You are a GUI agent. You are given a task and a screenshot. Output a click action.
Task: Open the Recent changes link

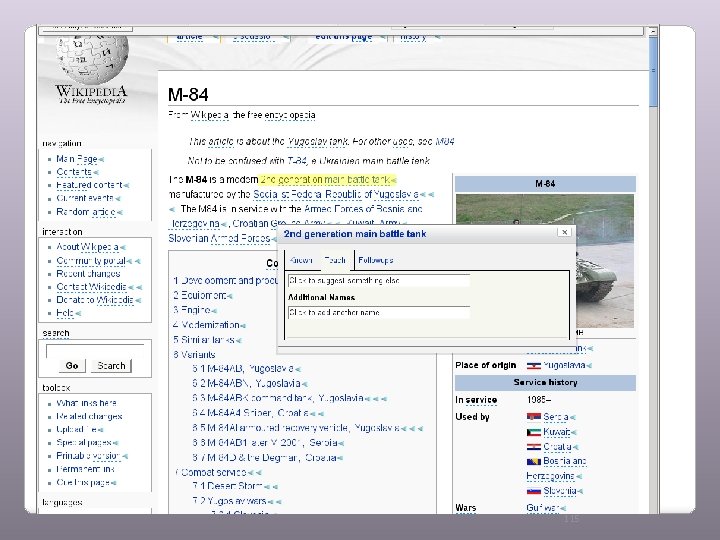pyautogui.click(x=88, y=274)
